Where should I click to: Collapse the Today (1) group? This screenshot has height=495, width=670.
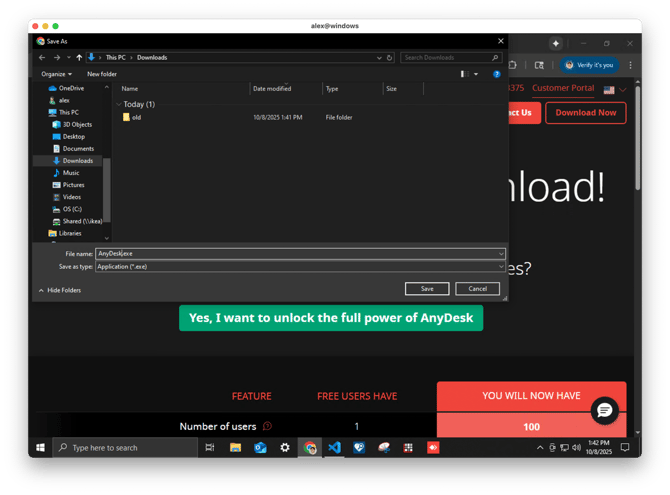pyautogui.click(x=119, y=104)
